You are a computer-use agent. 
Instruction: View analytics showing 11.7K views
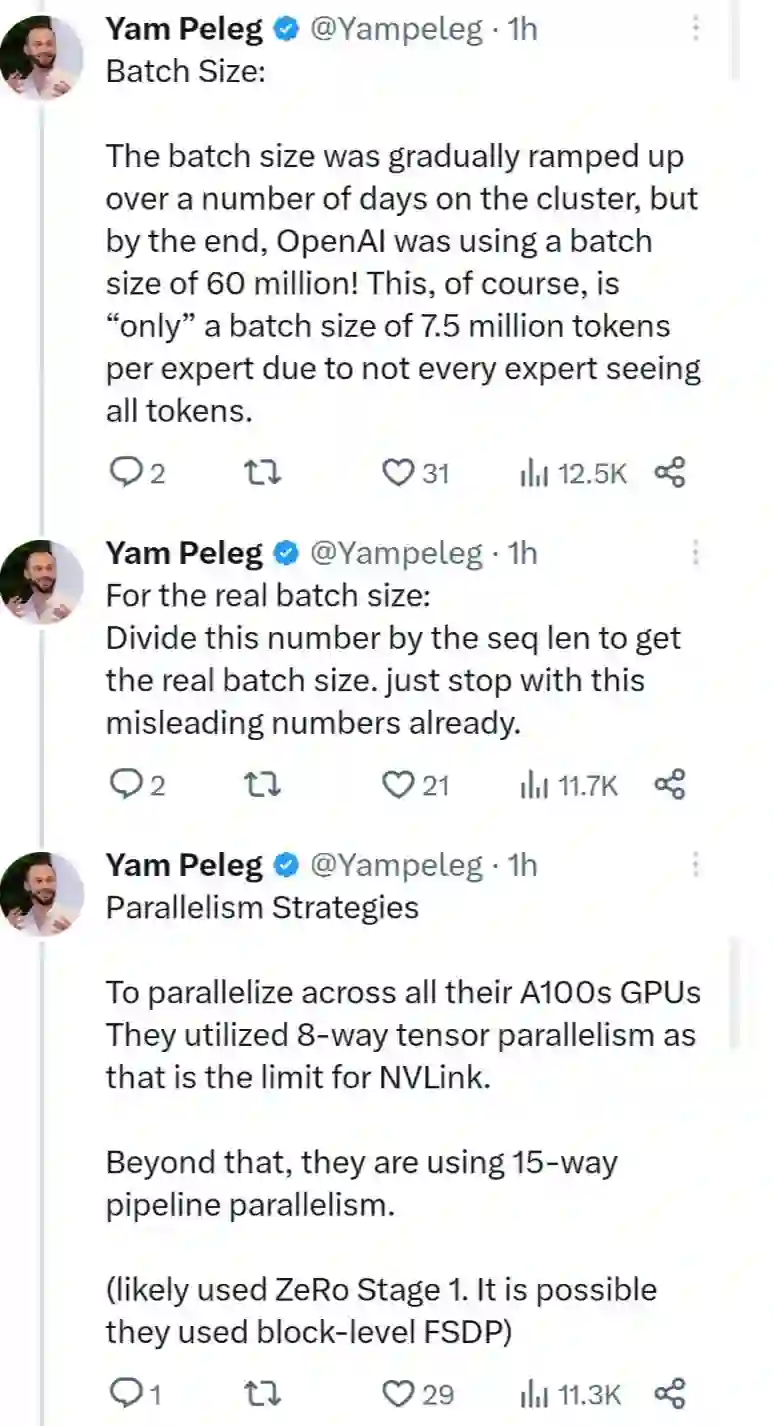click(x=568, y=786)
